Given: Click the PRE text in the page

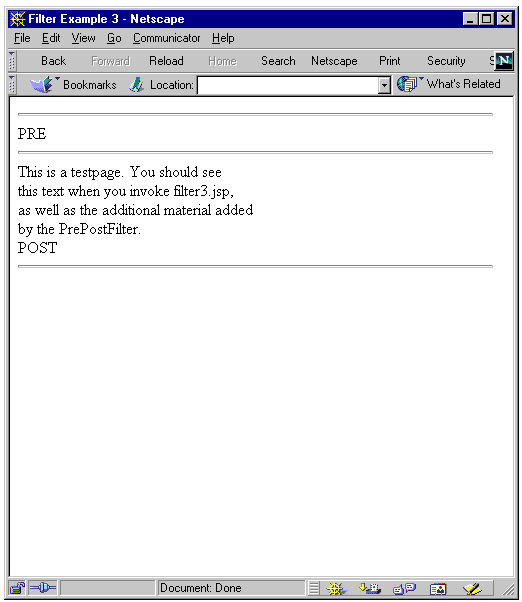Looking at the screenshot, I should pos(32,134).
